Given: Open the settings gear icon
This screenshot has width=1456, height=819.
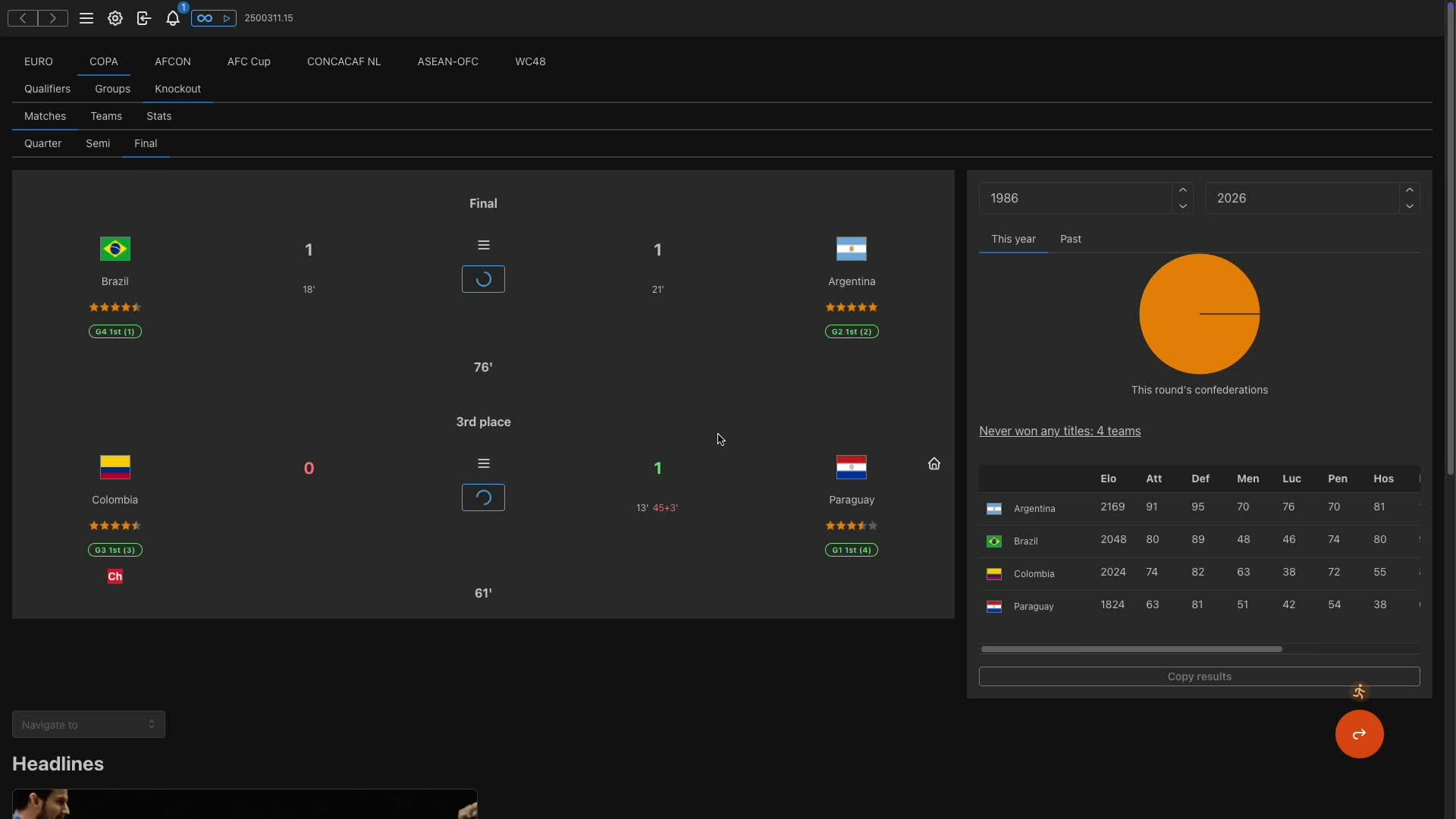Looking at the screenshot, I should point(115,18).
